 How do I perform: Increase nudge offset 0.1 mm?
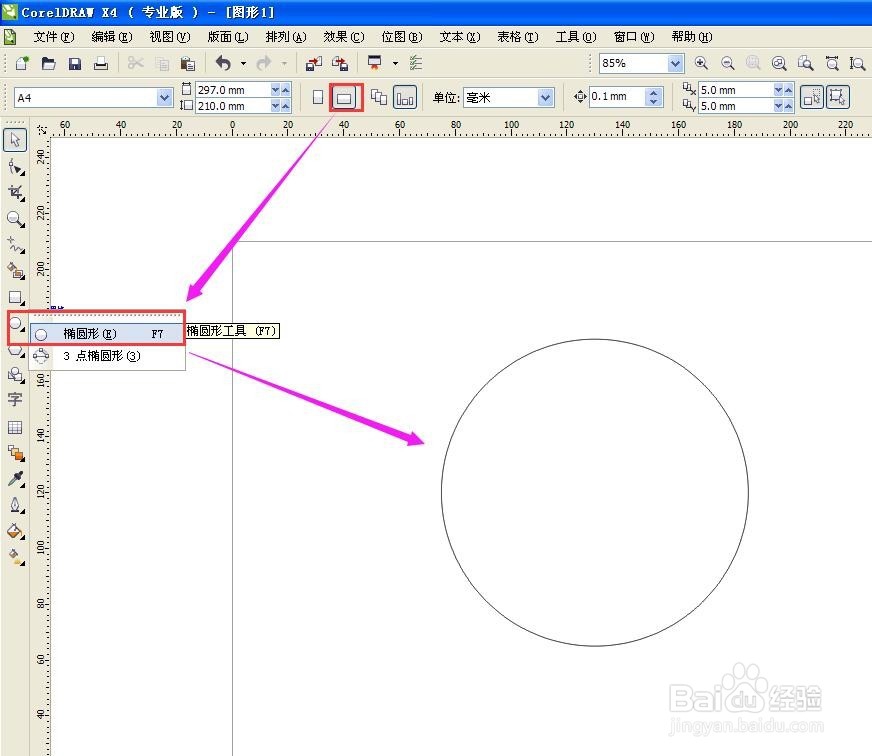coord(653,92)
